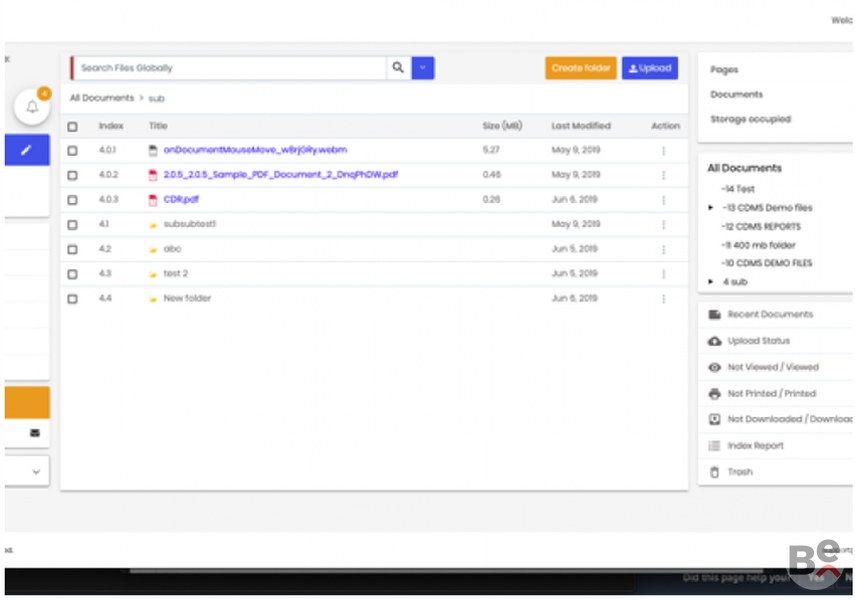Click the envelope icon in left sidebar
855x600 pixels.
click(x=35, y=433)
